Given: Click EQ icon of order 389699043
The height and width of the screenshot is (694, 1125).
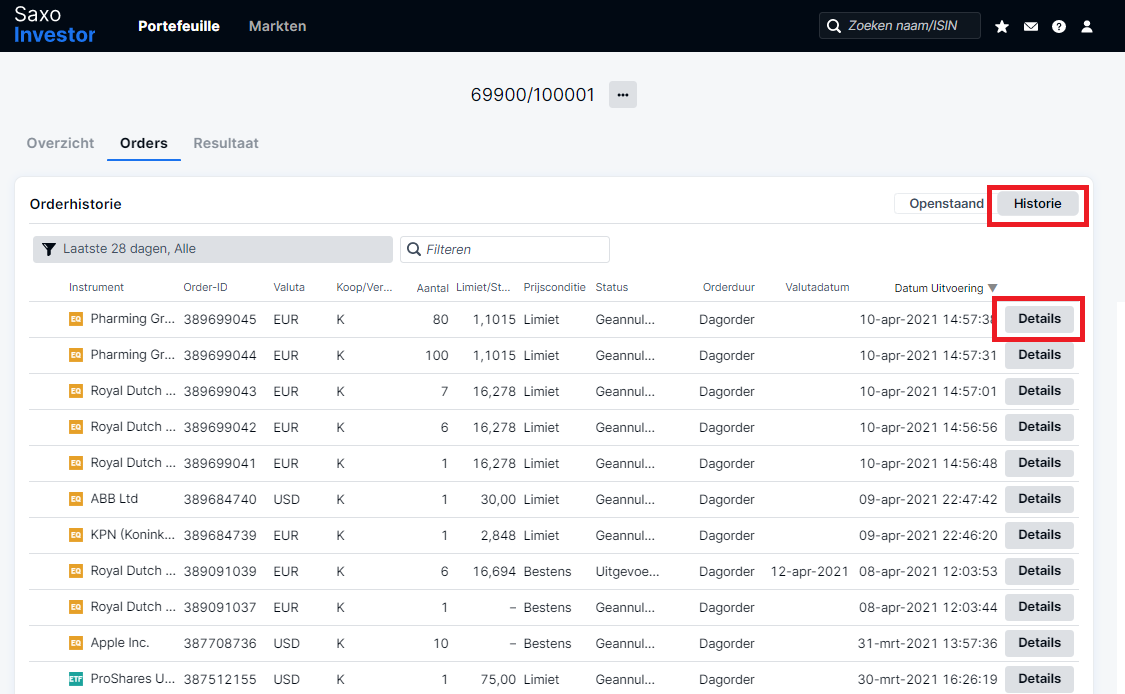Looking at the screenshot, I should 75,390.
